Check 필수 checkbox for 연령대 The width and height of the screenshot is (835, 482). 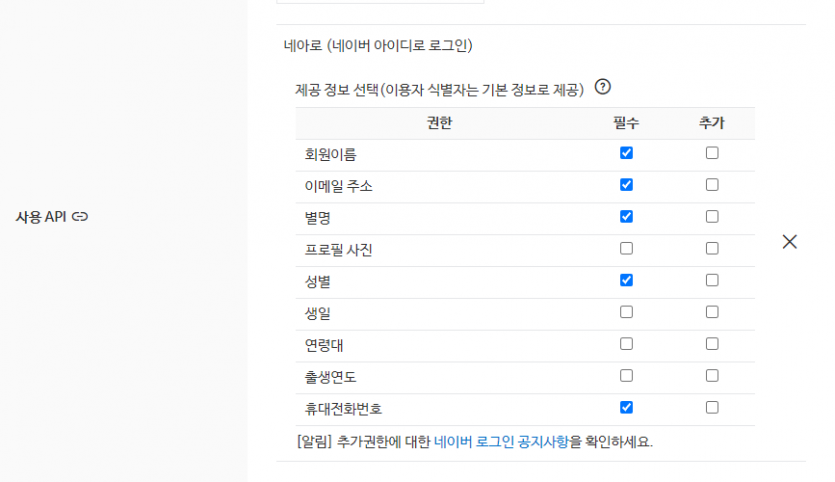point(626,344)
